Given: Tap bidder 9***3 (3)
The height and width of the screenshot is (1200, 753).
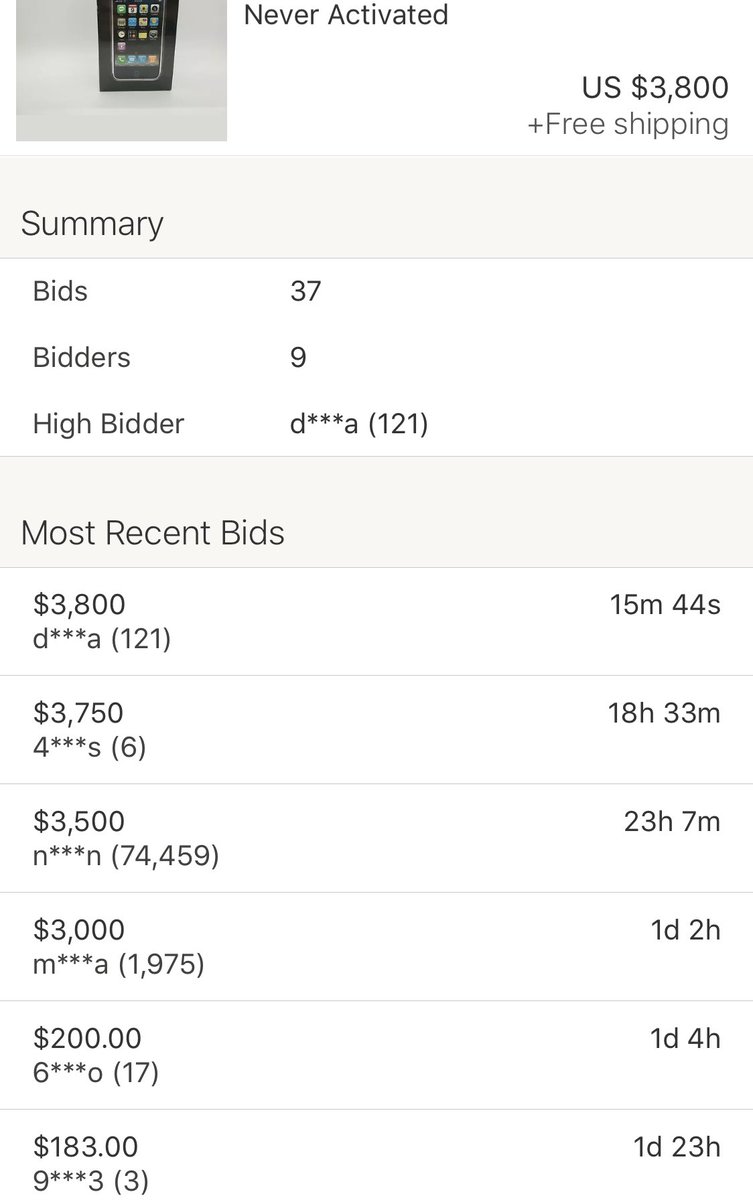Looking at the screenshot, I should 91,1180.
